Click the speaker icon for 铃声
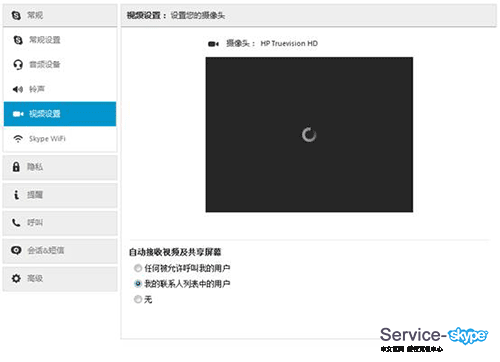500x362 pixels. tap(18, 89)
